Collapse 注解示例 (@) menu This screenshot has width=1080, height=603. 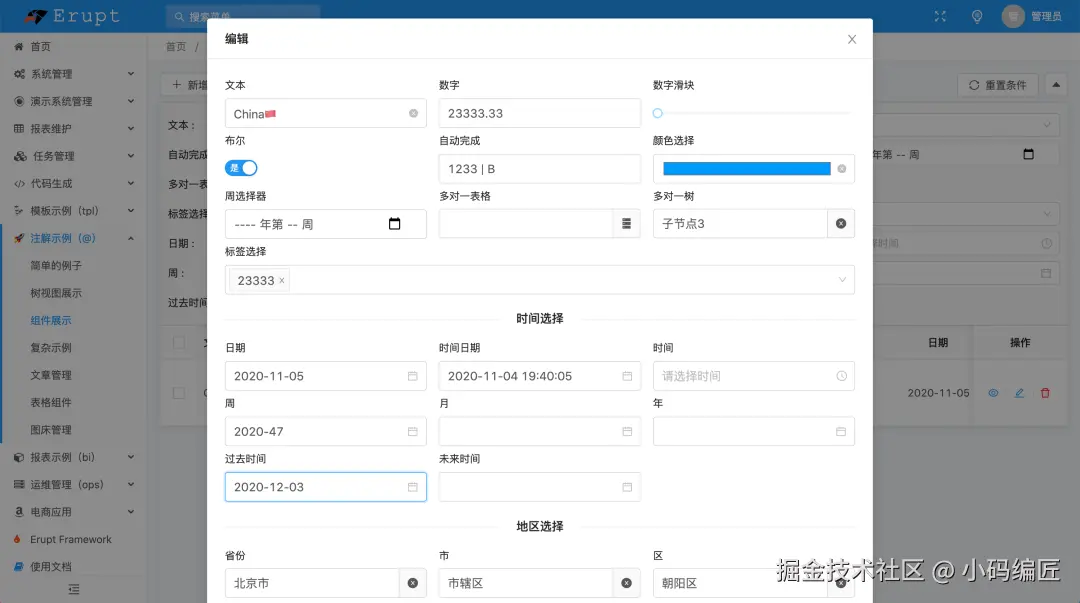[x=74, y=238]
